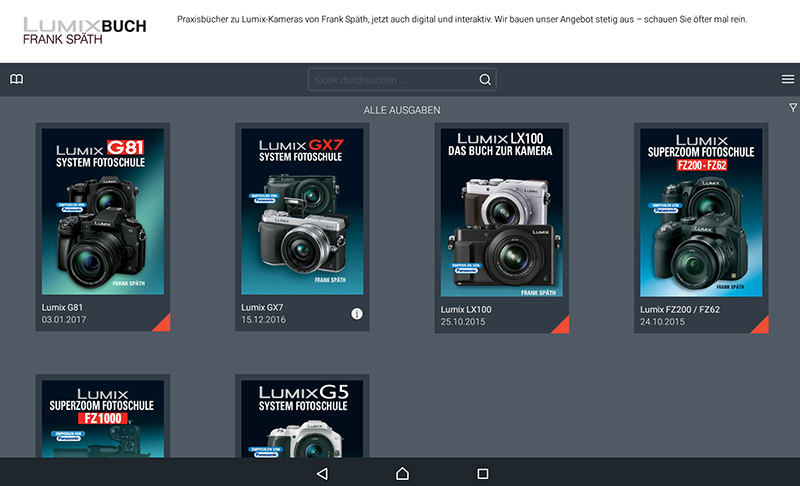Click the search magnifier icon

(485, 80)
